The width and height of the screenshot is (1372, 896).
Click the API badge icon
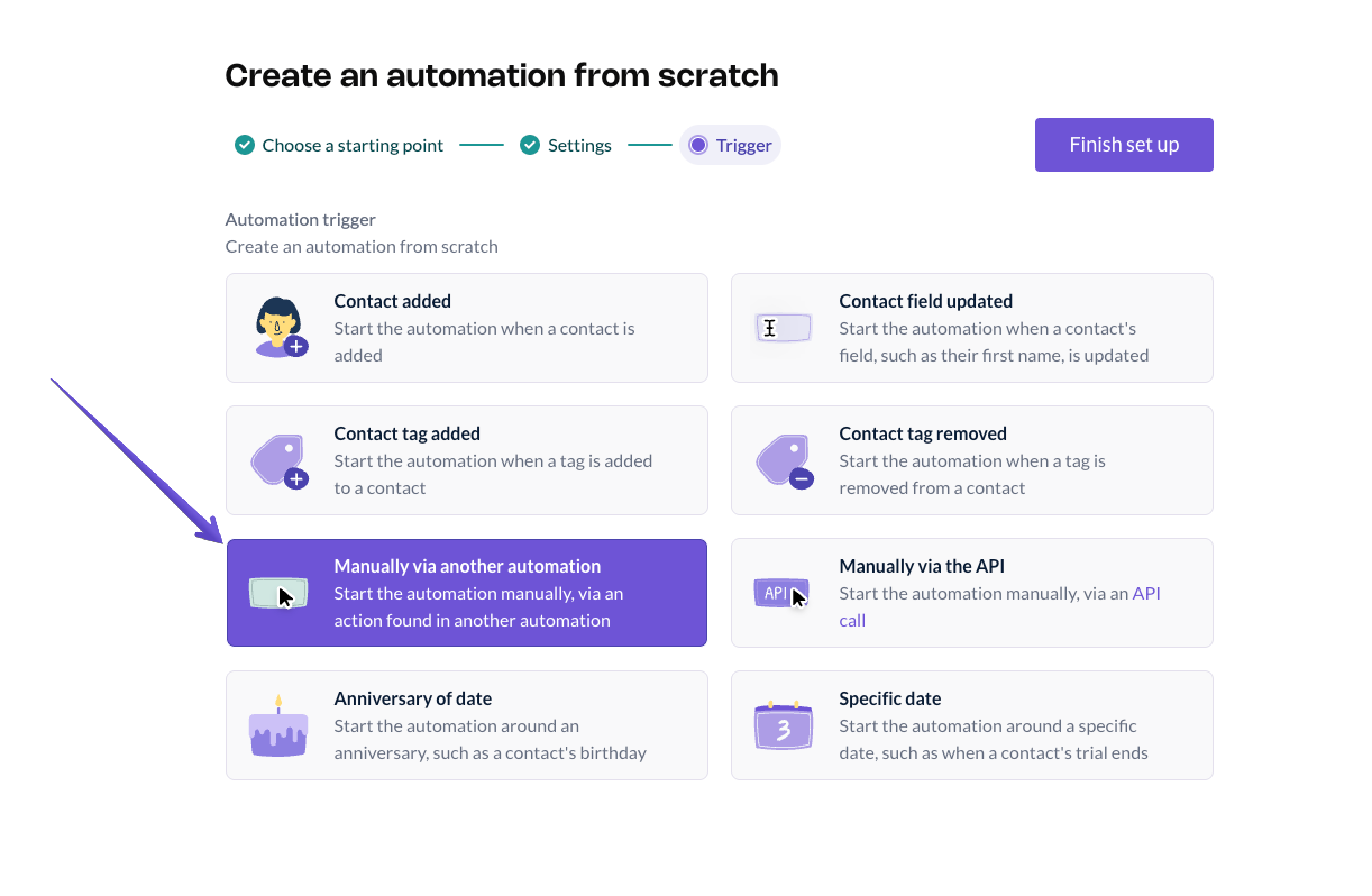pos(781,593)
